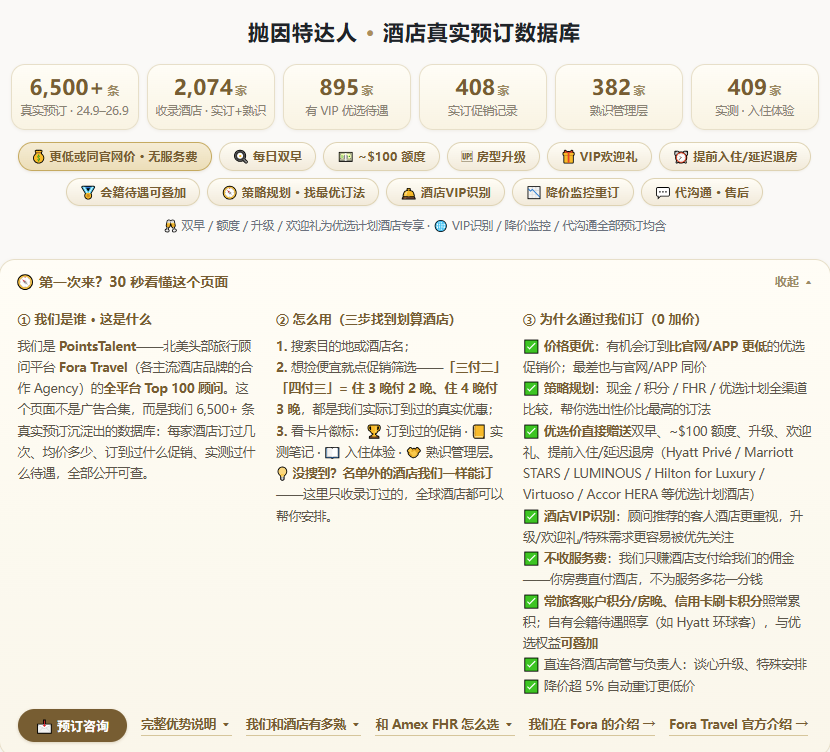830x752 pixels.
Task: Click the chart icon beside 降价监控重订
Action: 534,193
